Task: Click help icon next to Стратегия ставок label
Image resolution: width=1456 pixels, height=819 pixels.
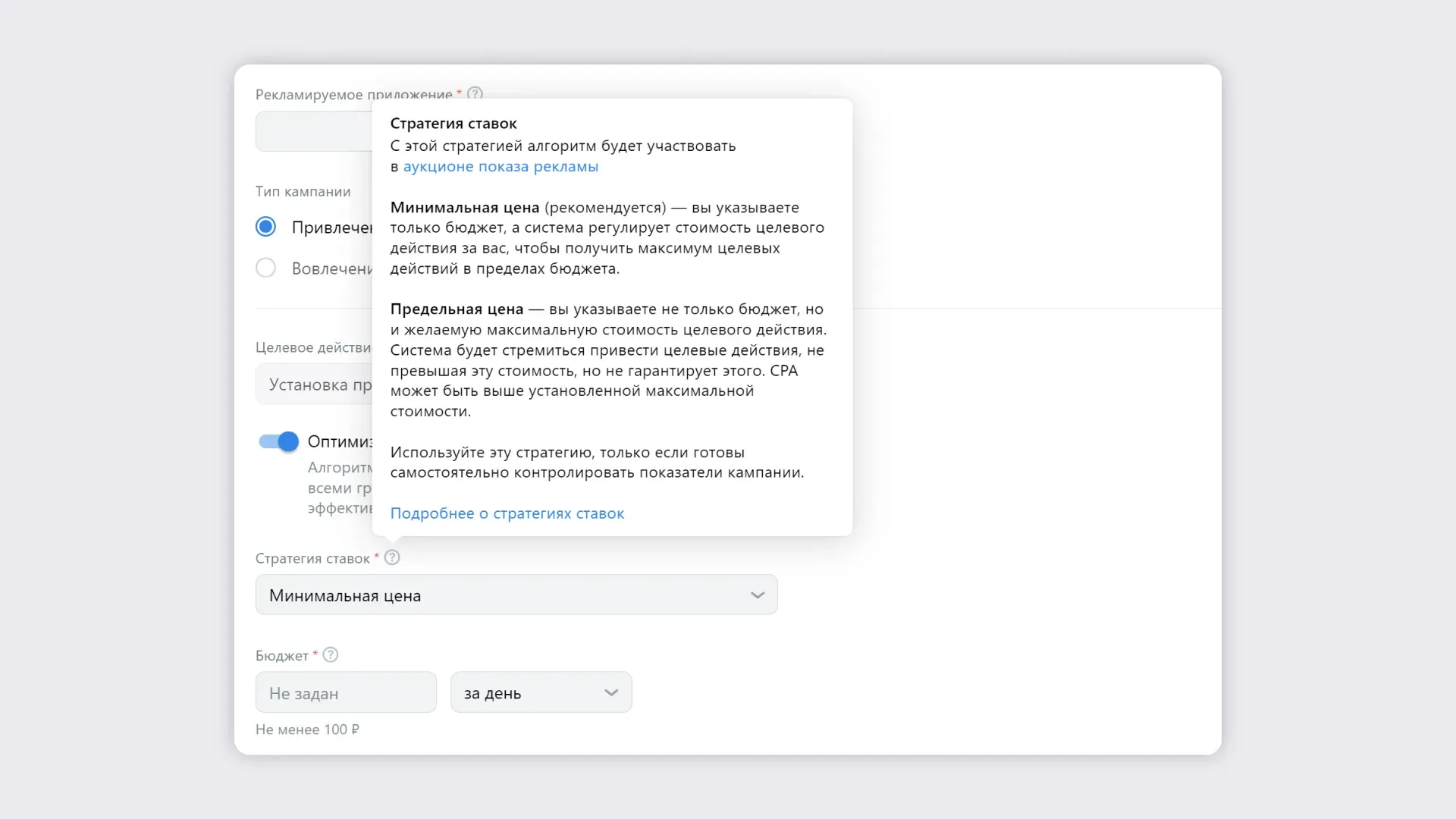Action: coord(392,558)
